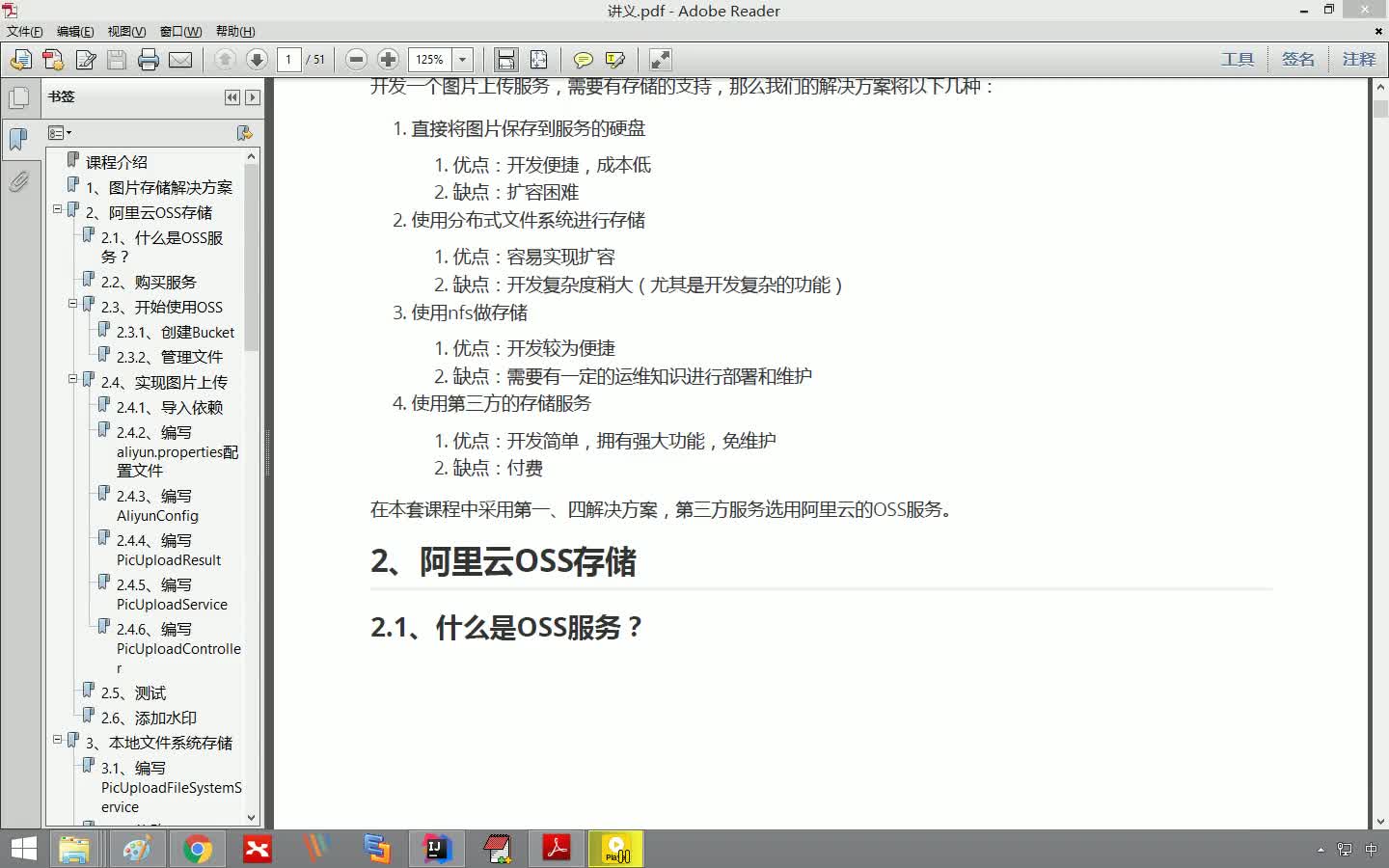
Task: Toggle fit one full page icon
Action: [x=538, y=60]
